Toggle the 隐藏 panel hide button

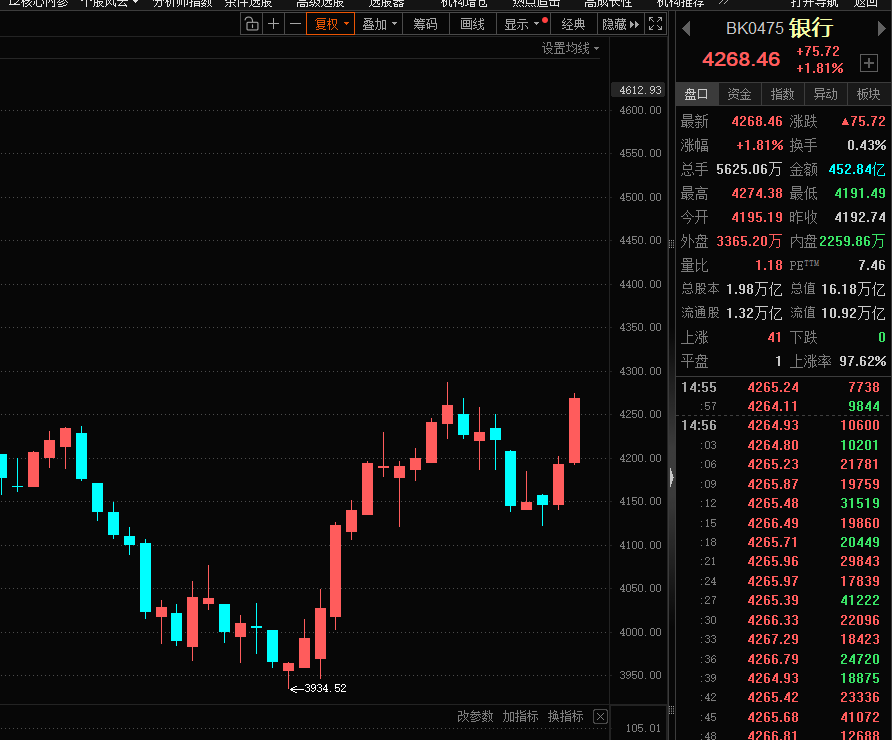tap(620, 24)
